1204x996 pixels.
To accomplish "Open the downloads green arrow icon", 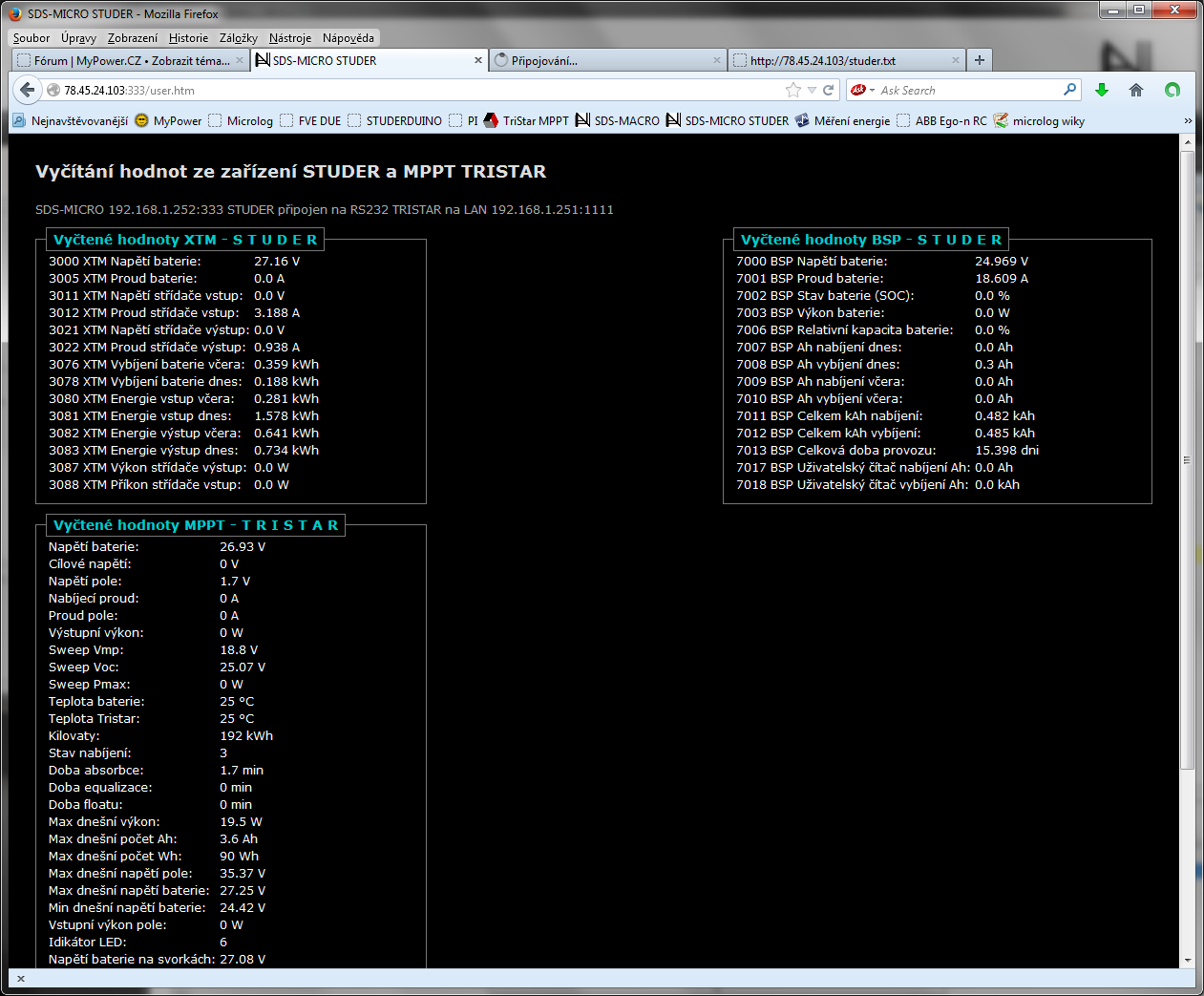I will [x=1102, y=90].
